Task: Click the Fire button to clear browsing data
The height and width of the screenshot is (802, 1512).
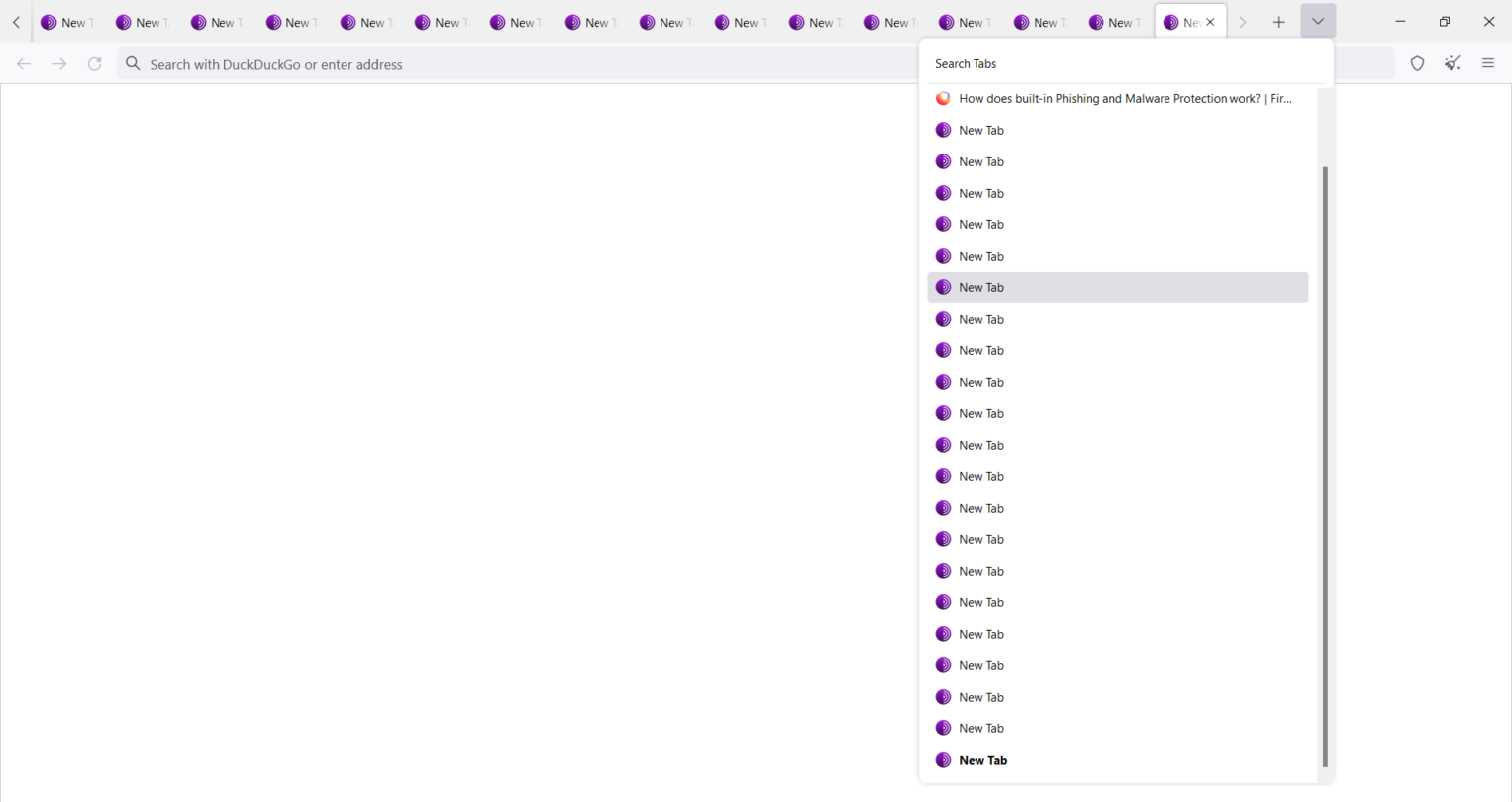Action: pos(1452,62)
